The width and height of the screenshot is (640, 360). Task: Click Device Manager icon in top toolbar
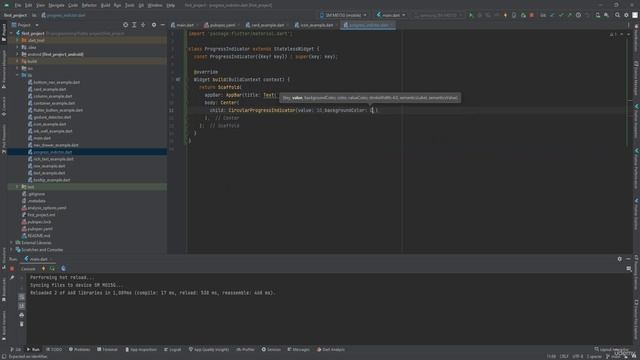598,15
